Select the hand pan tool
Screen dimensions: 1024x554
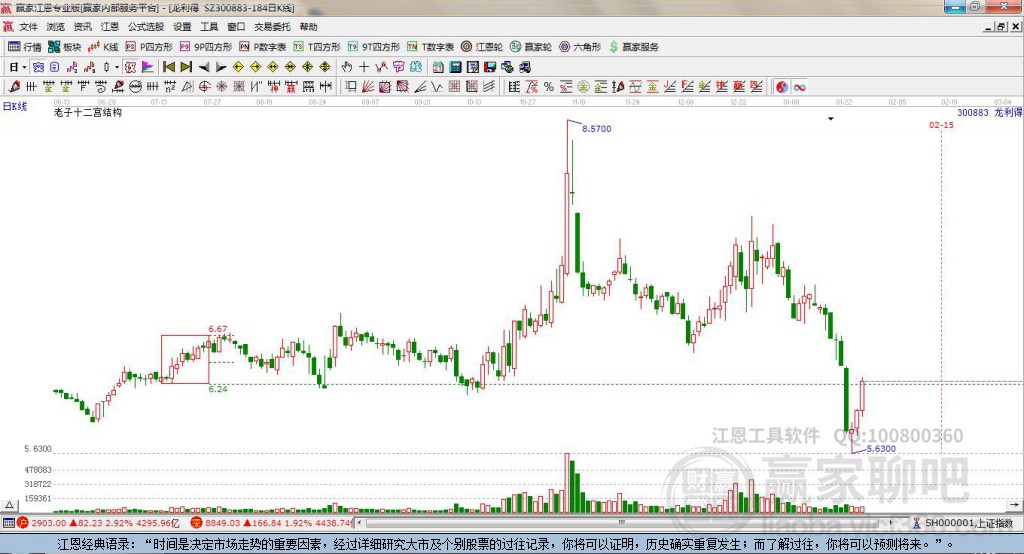347,67
